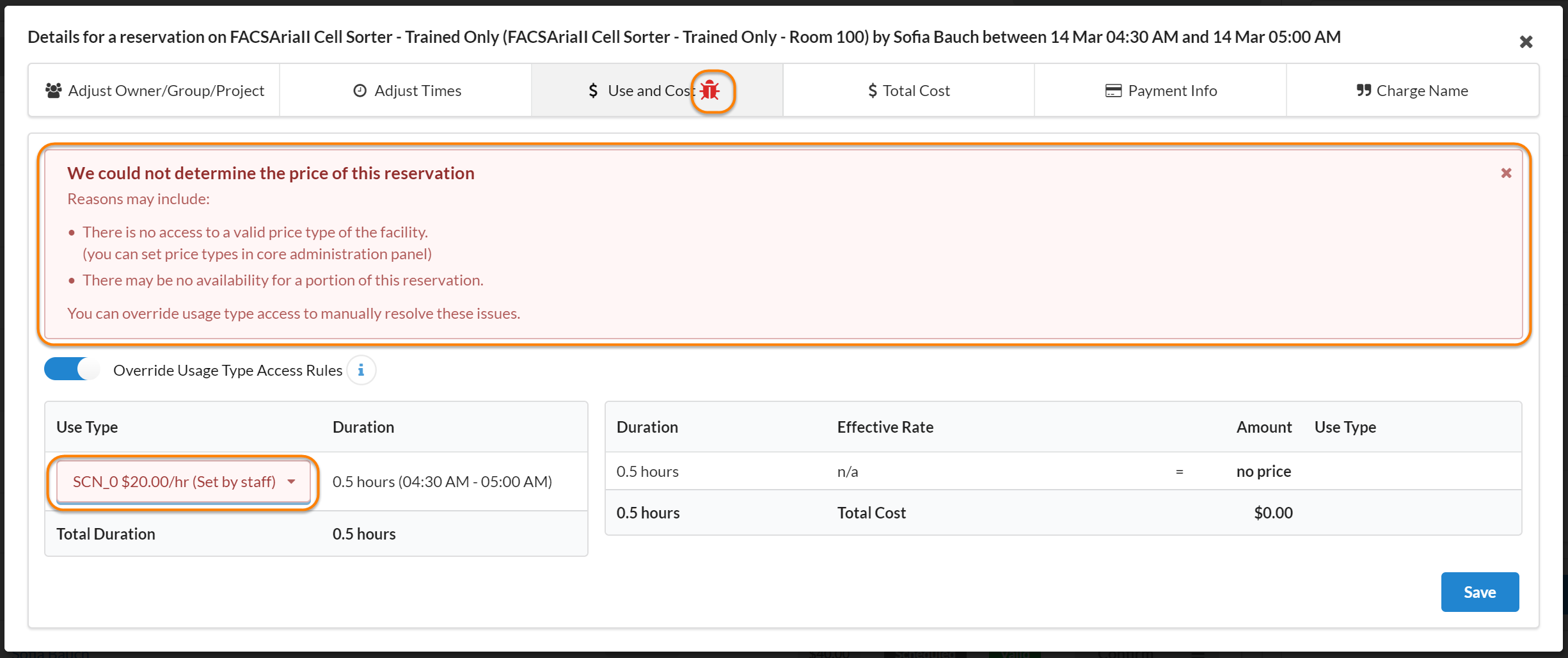Click the credit card icon beside Payment Info
The height and width of the screenshot is (658, 1568).
1113,91
